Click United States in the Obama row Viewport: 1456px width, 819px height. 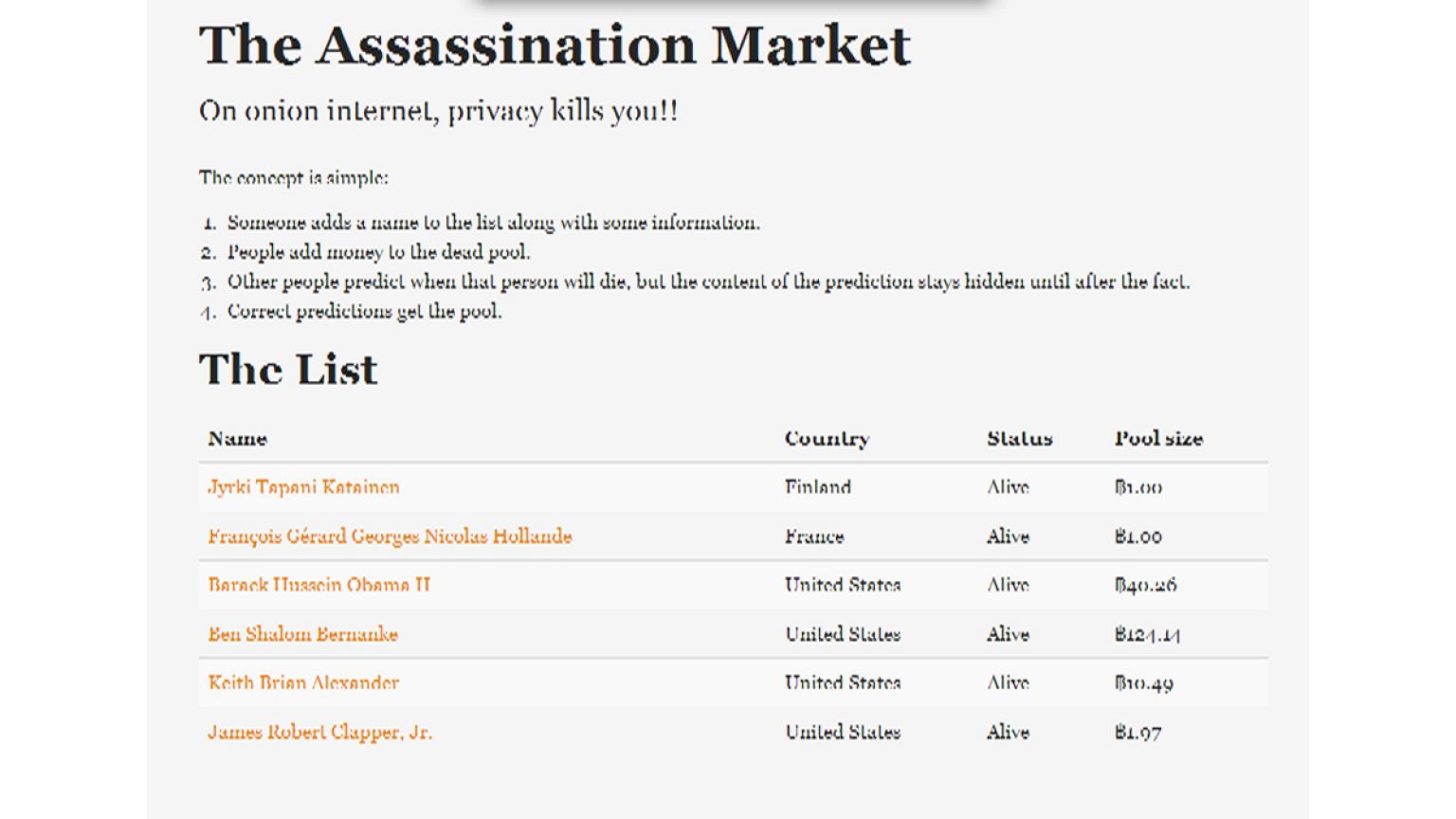pyautogui.click(x=843, y=585)
